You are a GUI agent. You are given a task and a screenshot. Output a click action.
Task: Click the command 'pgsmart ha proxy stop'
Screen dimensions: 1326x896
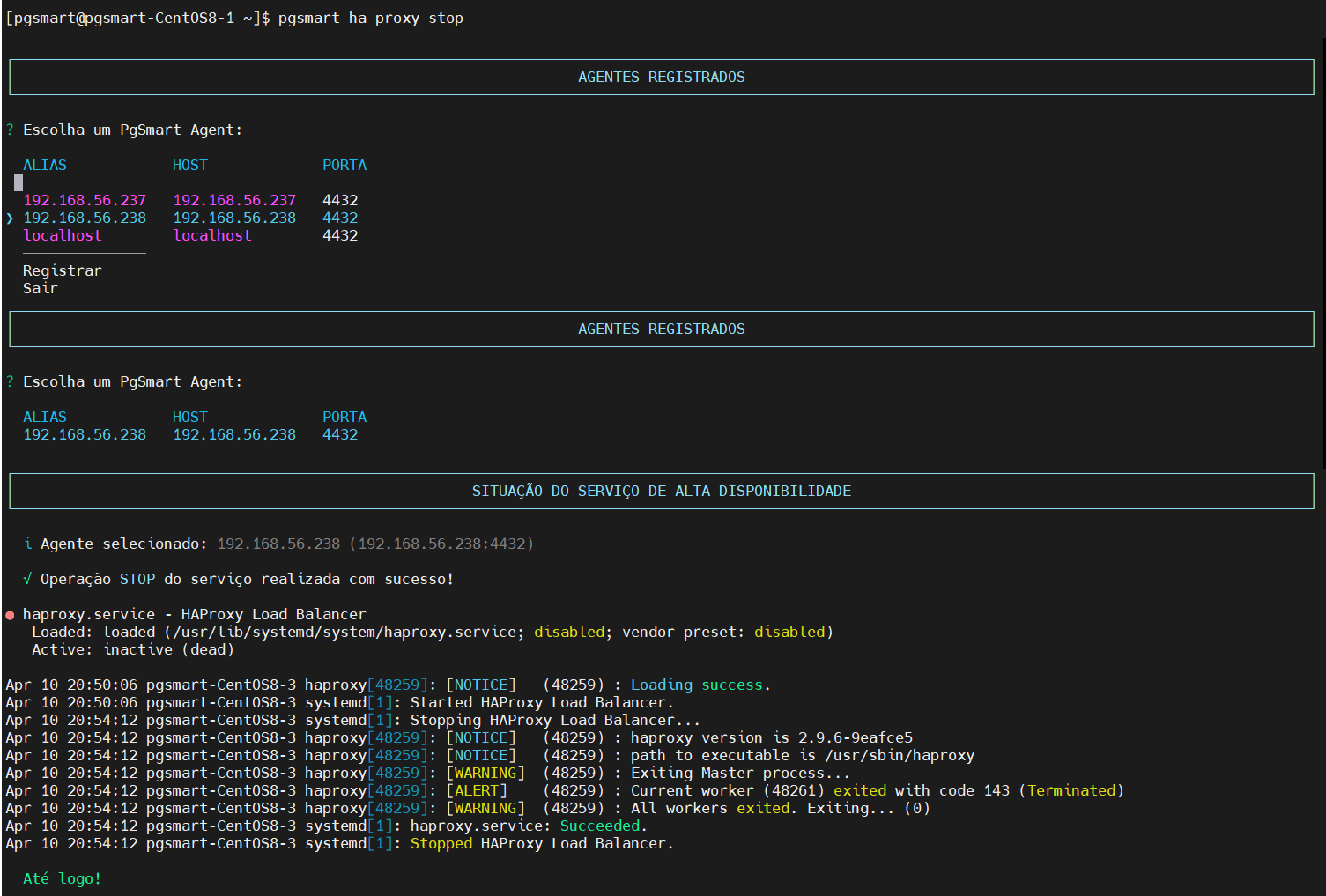(371, 18)
